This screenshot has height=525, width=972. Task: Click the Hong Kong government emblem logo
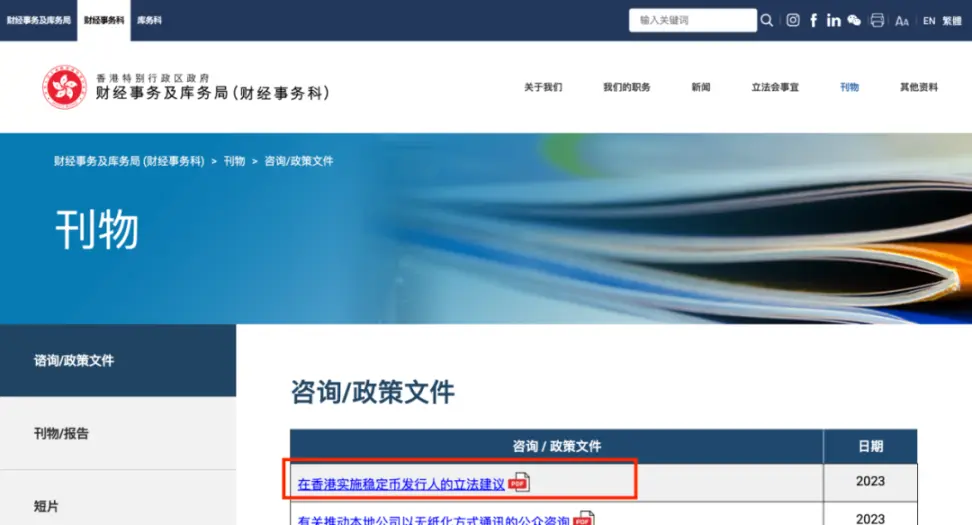(x=64, y=87)
